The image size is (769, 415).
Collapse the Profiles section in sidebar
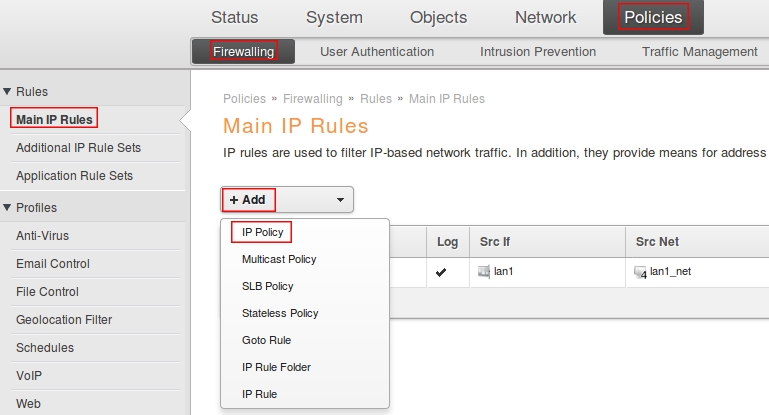[8, 208]
